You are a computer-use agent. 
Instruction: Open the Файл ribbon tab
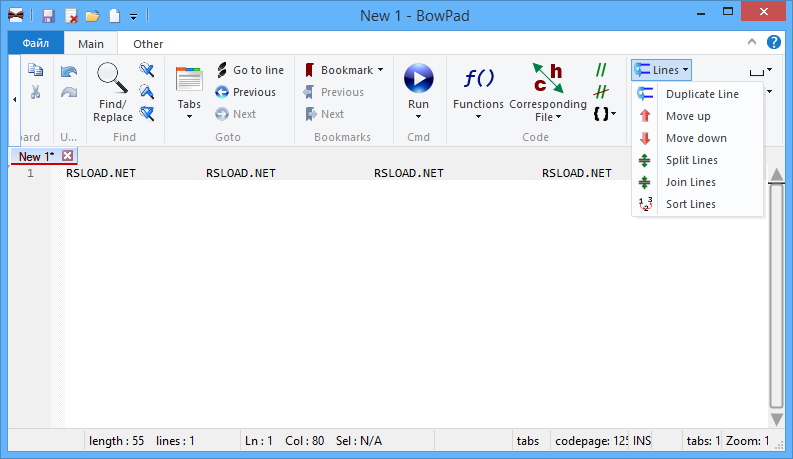36,43
